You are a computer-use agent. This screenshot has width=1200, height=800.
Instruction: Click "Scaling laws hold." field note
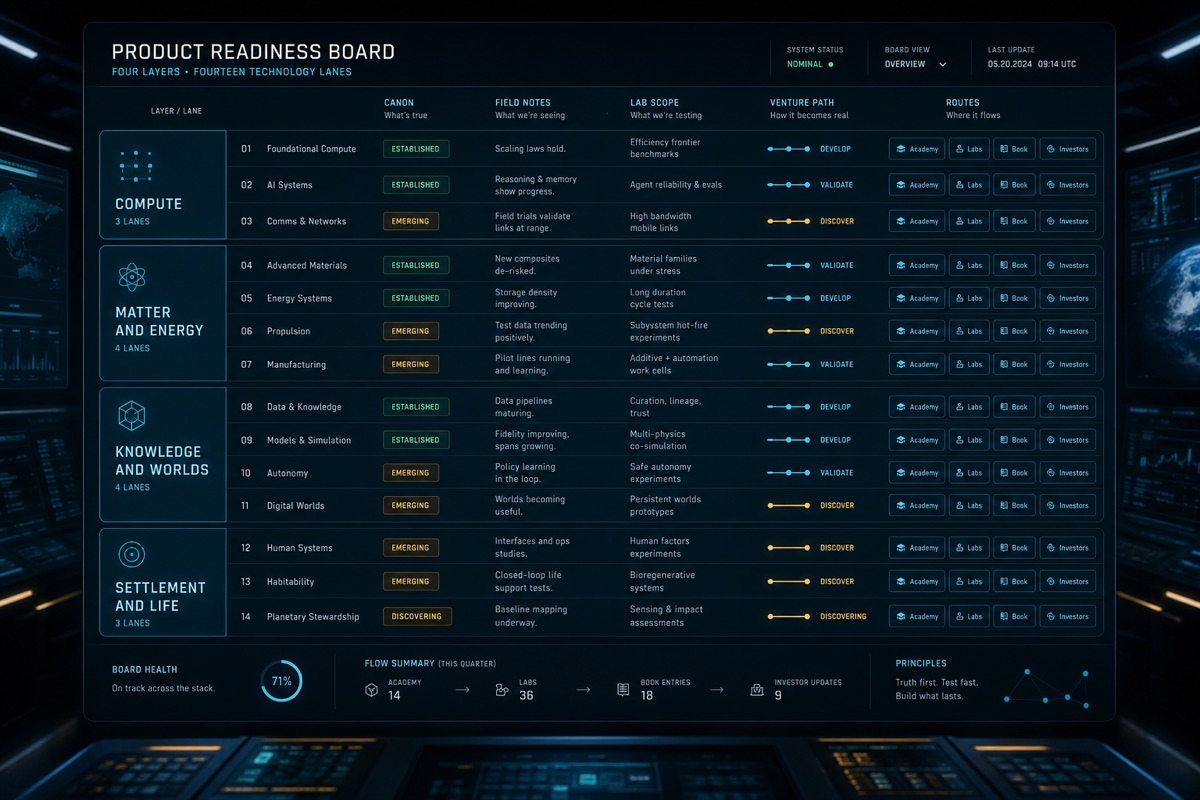click(x=530, y=149)
